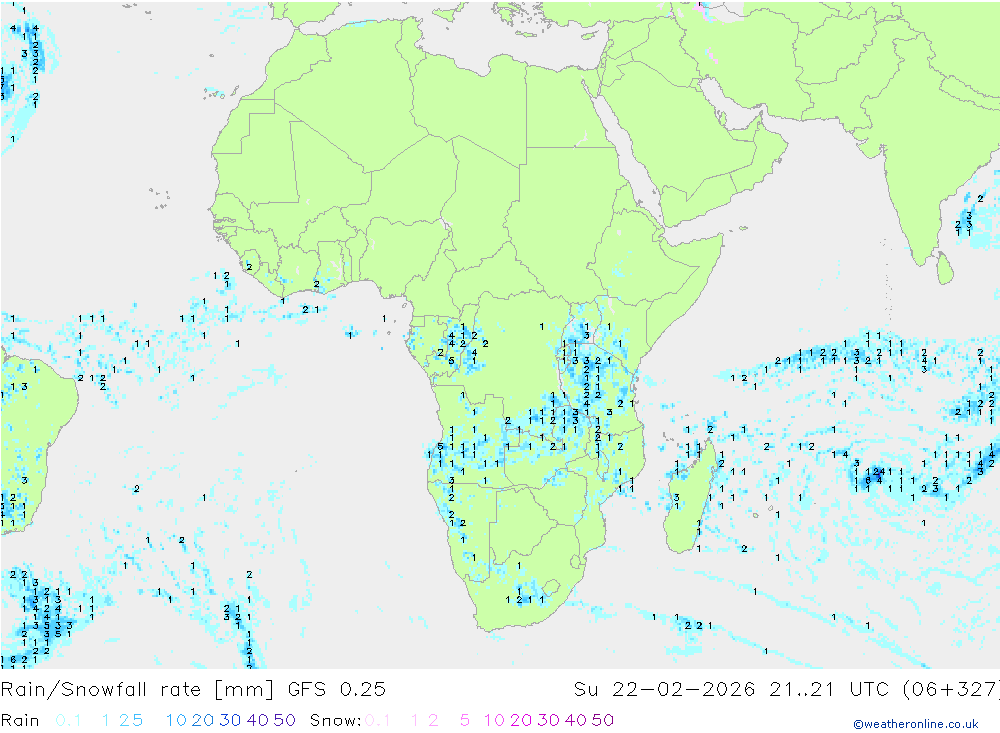Viewport: 1000px width, 733px height.
Task: Select the Snow legend value 50
Action: [x=603, y=720]
